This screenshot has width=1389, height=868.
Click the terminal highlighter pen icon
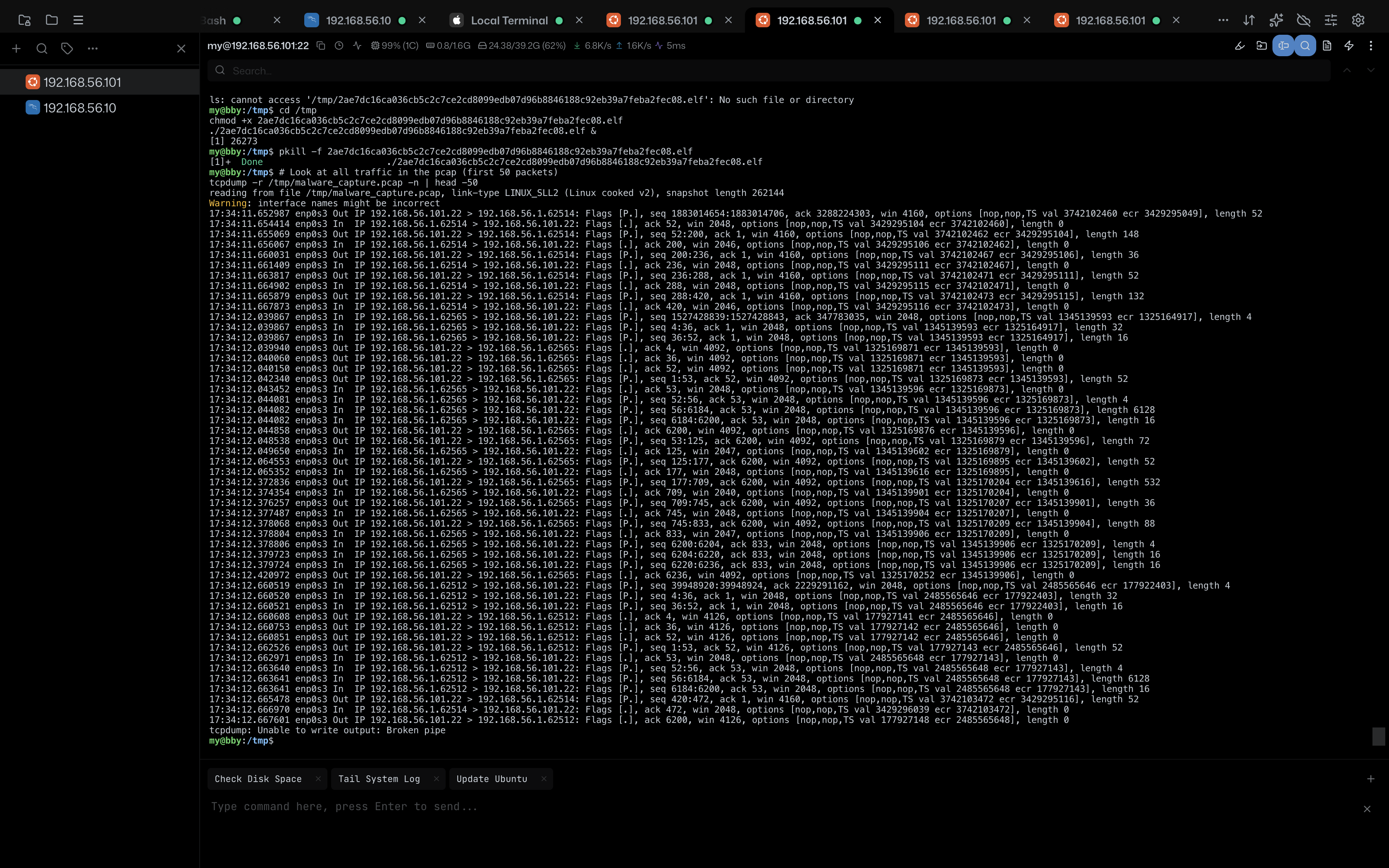(x=1240, y=45)
